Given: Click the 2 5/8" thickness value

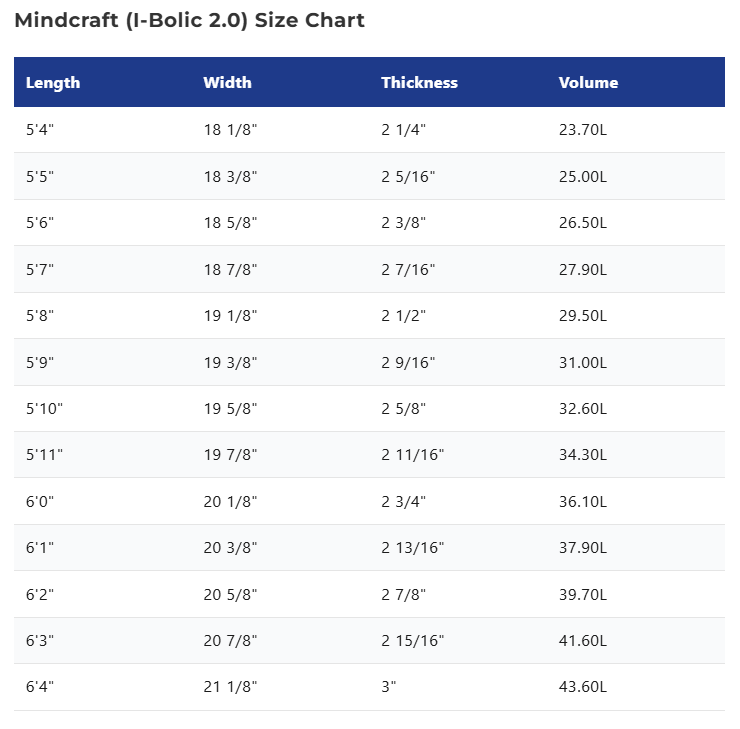Looking at the screenshot, I should coord(404,409).
